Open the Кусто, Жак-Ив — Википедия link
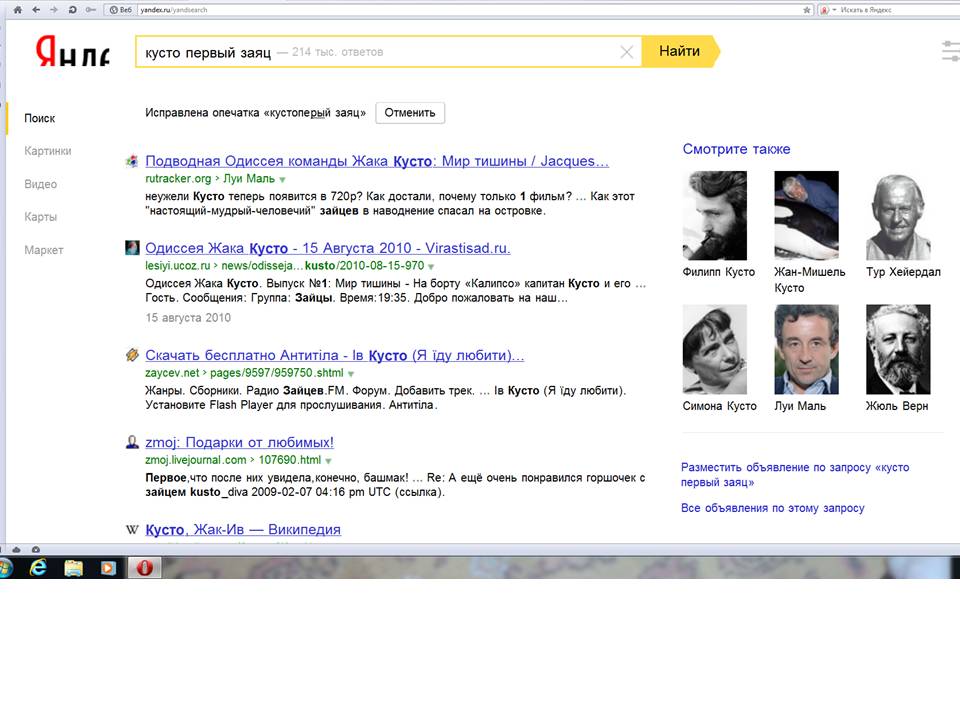 (243, 529)
